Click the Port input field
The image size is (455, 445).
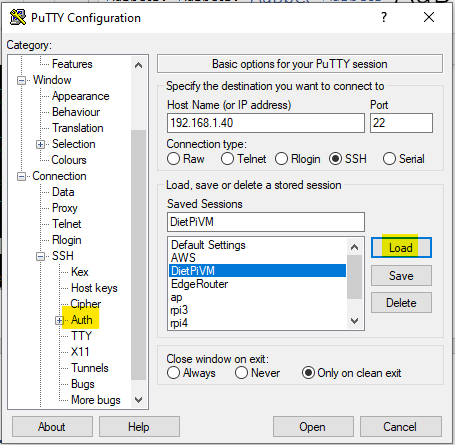click(401, 123)
